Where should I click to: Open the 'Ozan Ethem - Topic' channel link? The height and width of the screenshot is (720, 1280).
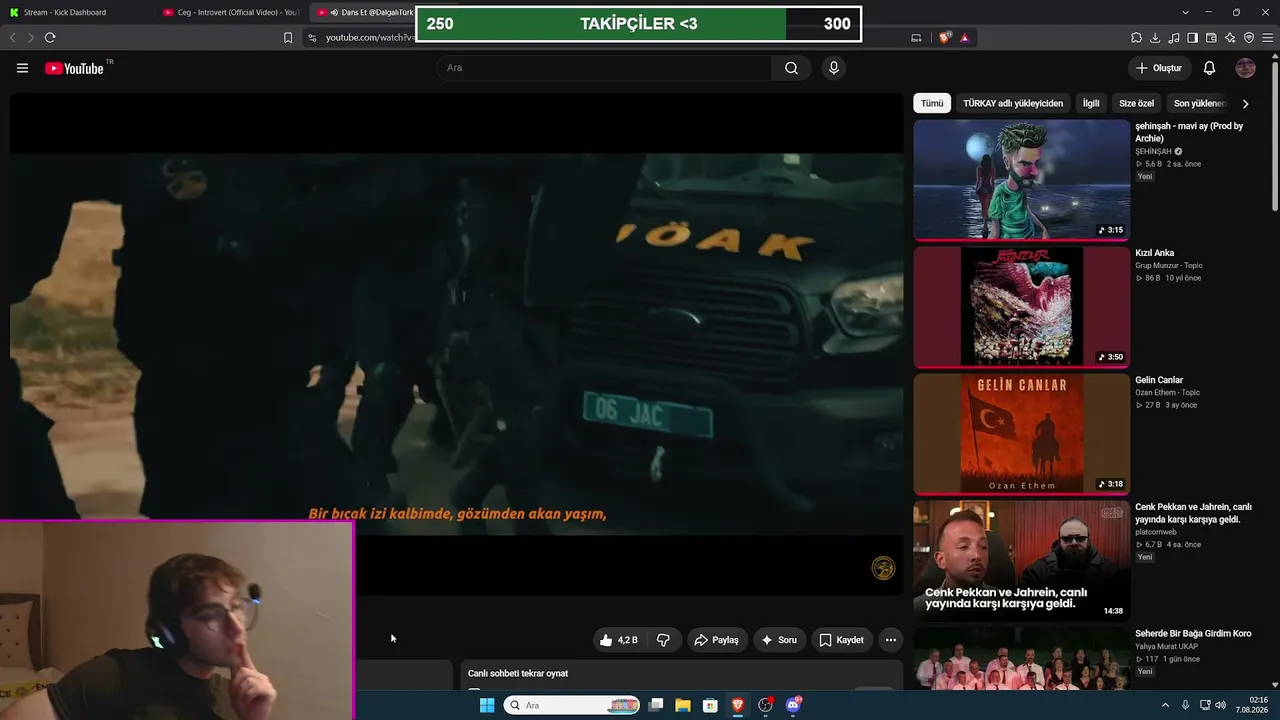pos(1167,393)
